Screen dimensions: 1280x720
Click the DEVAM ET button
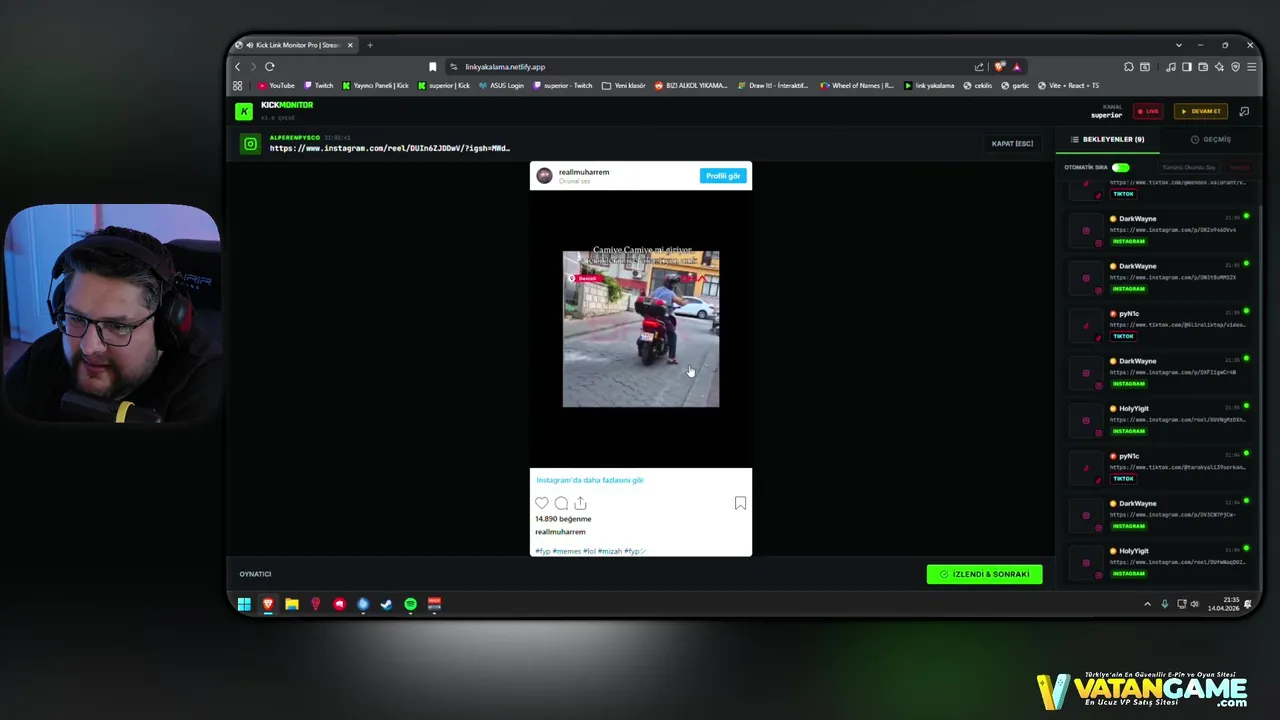point(1201,111)
